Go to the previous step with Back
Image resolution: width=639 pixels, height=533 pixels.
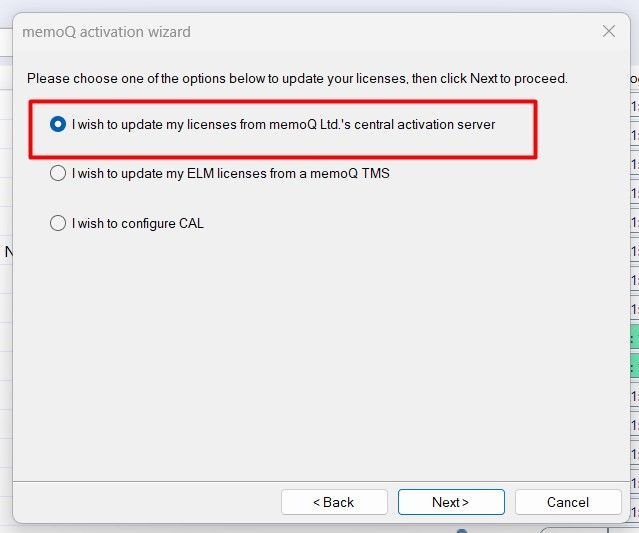coord(334,502)
